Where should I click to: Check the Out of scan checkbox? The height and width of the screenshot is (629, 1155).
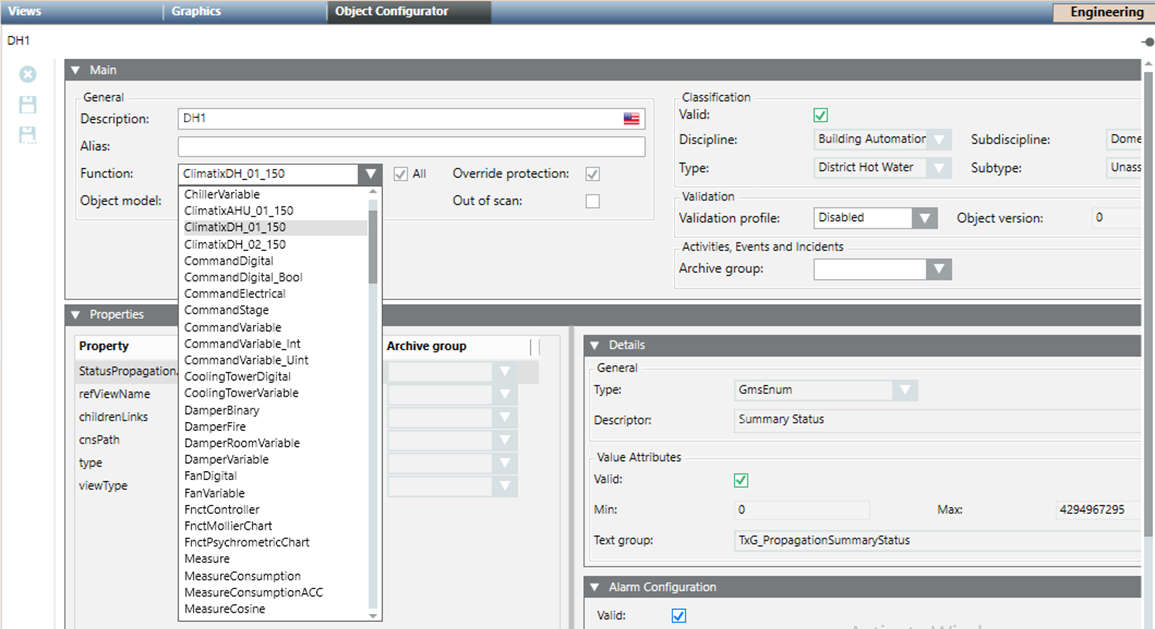point(593,201)
